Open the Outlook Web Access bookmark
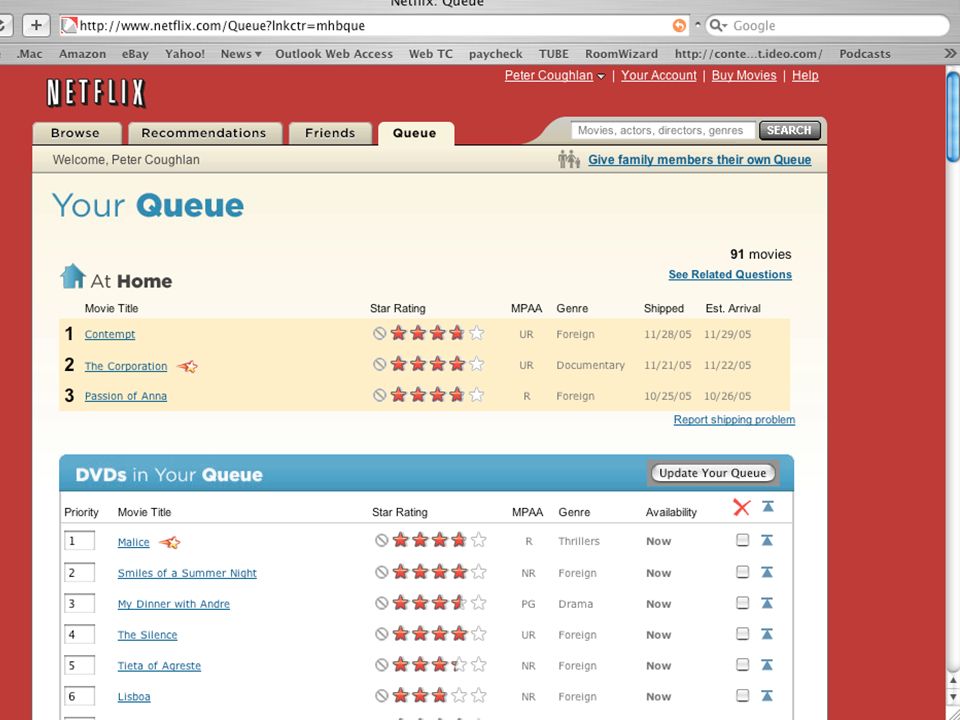Image resolution: width=960 pixels, height=720 pixels. pyautogui.click(x=334, y=54)
